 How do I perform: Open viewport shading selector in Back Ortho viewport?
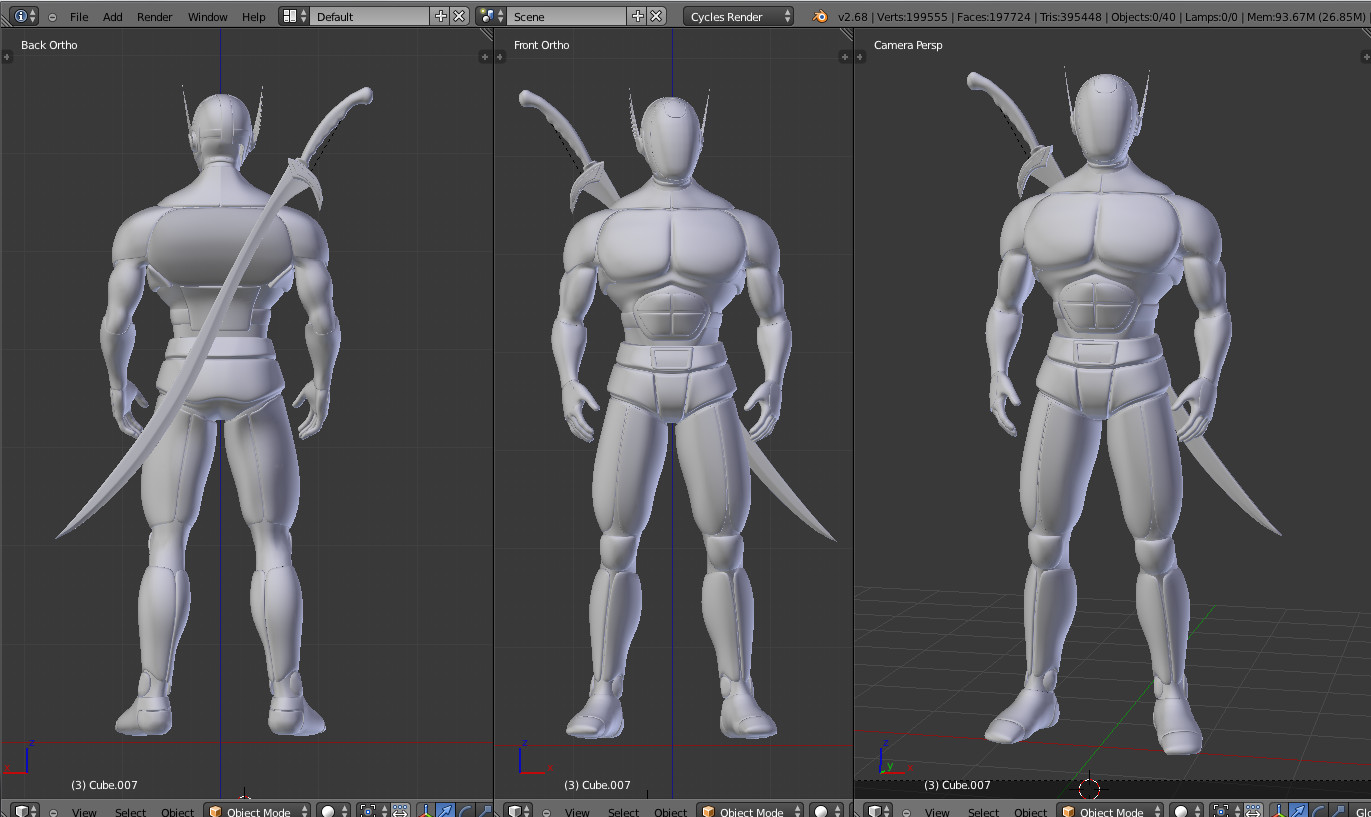(334, 811)
